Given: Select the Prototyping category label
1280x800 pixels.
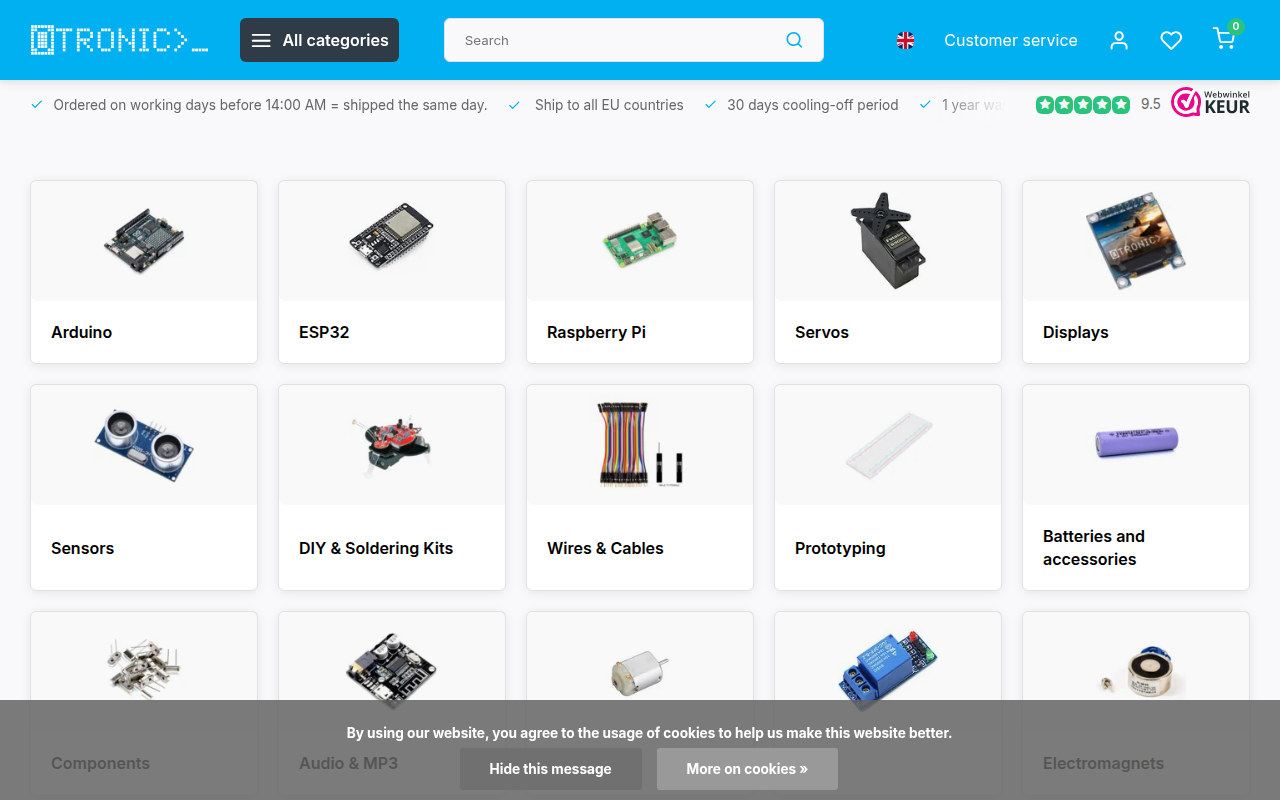Looking at the screenshot, I should pyautogui.click(x=840, y=548).
